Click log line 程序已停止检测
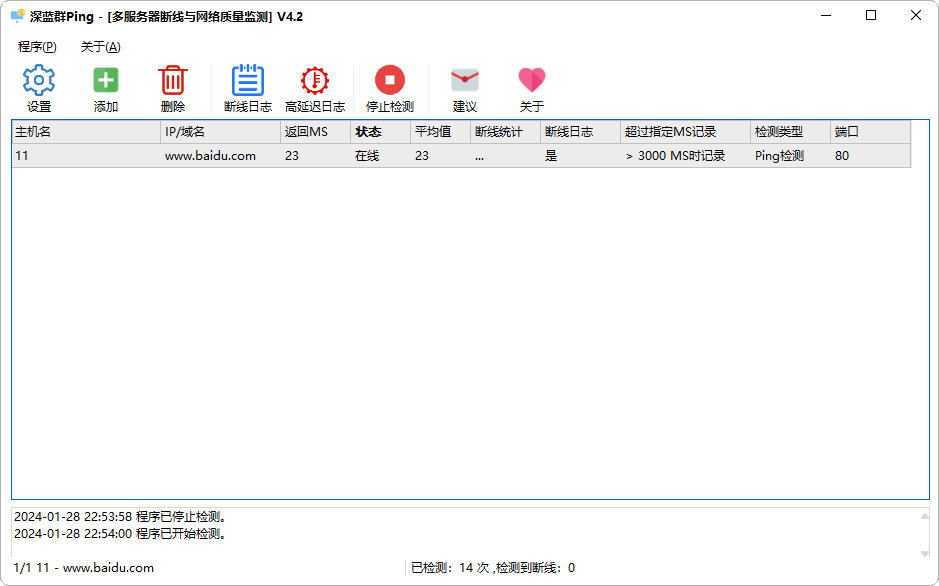 (x=120, y=517)
